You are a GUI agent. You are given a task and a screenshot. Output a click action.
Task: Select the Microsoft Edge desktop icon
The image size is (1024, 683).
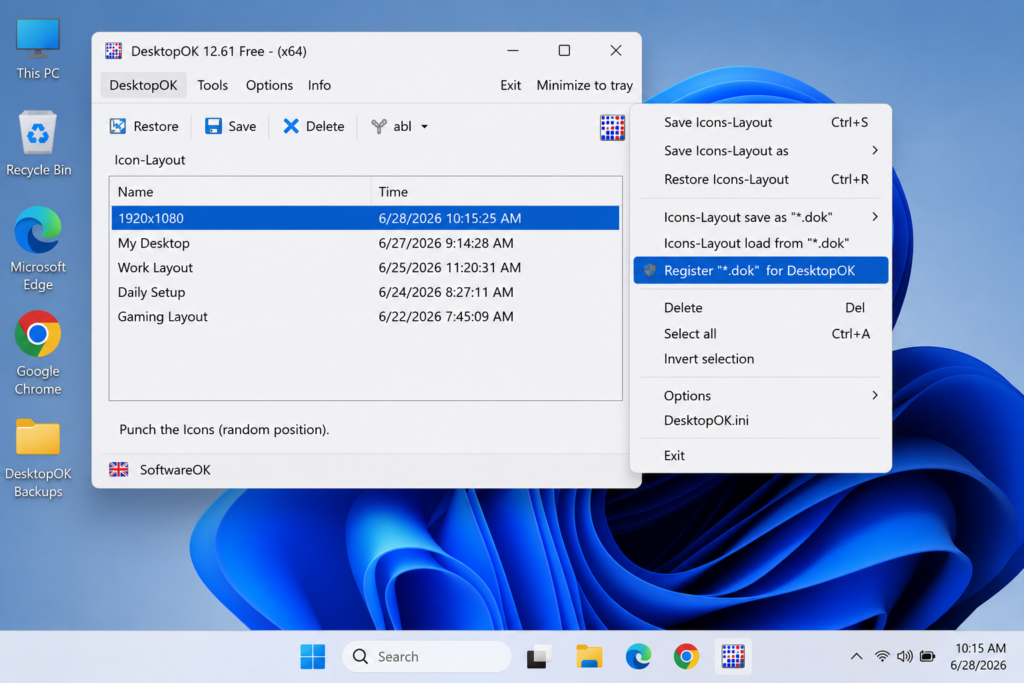(38, 230)
